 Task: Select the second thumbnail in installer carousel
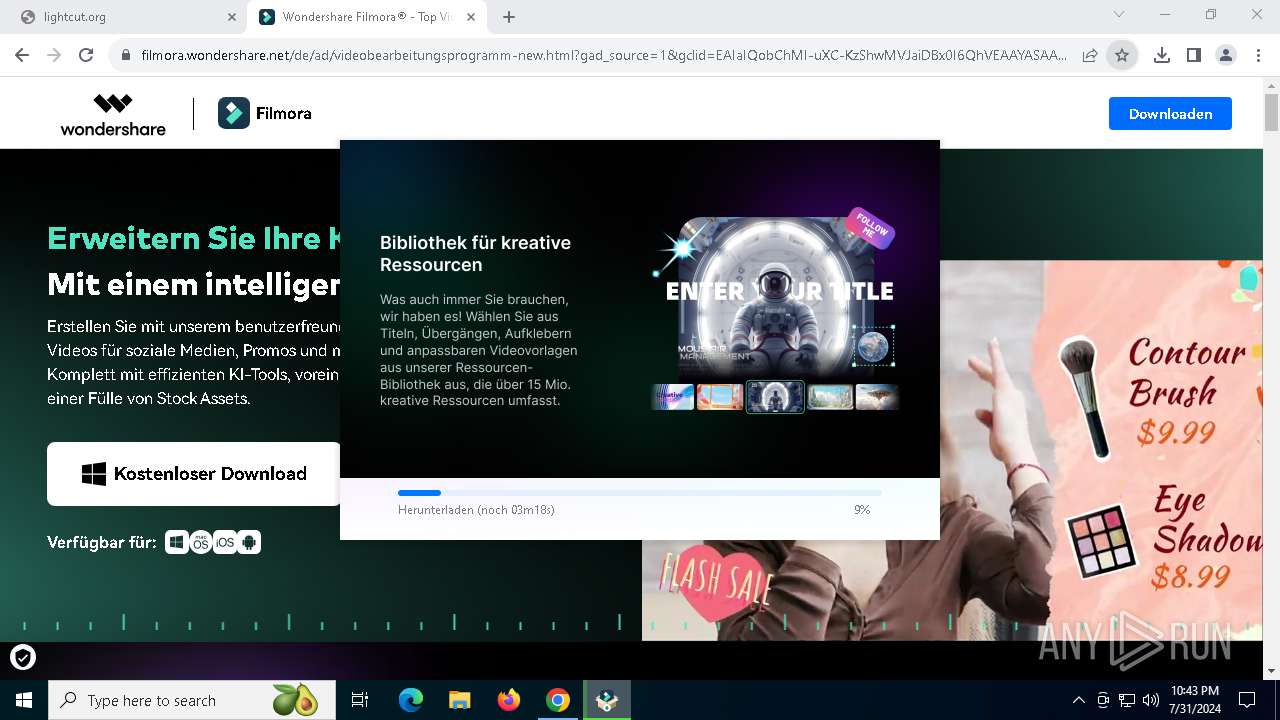coord(720,397)
